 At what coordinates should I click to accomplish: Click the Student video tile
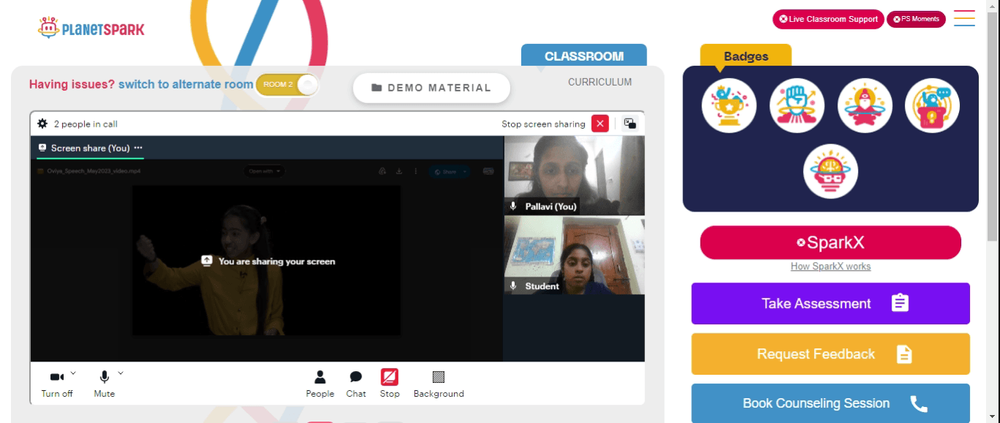[x=574, y=255]
